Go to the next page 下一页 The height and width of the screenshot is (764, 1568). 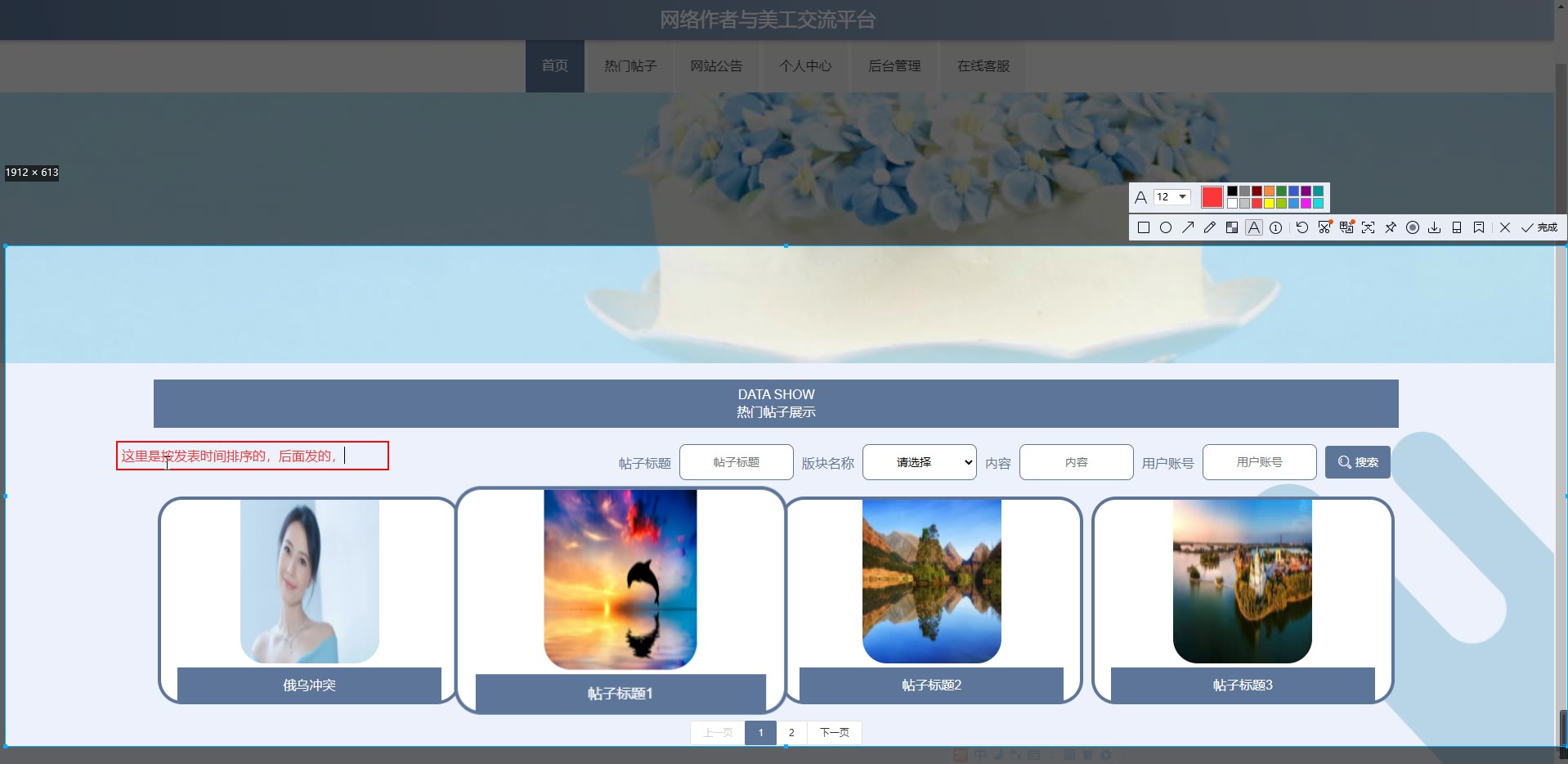[x=835, y=733]
